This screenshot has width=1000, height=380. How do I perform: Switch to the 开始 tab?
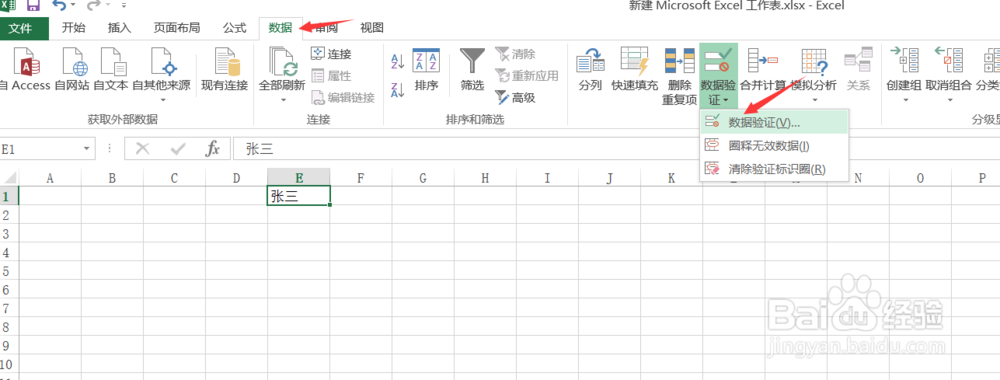[x=73, y=28]
